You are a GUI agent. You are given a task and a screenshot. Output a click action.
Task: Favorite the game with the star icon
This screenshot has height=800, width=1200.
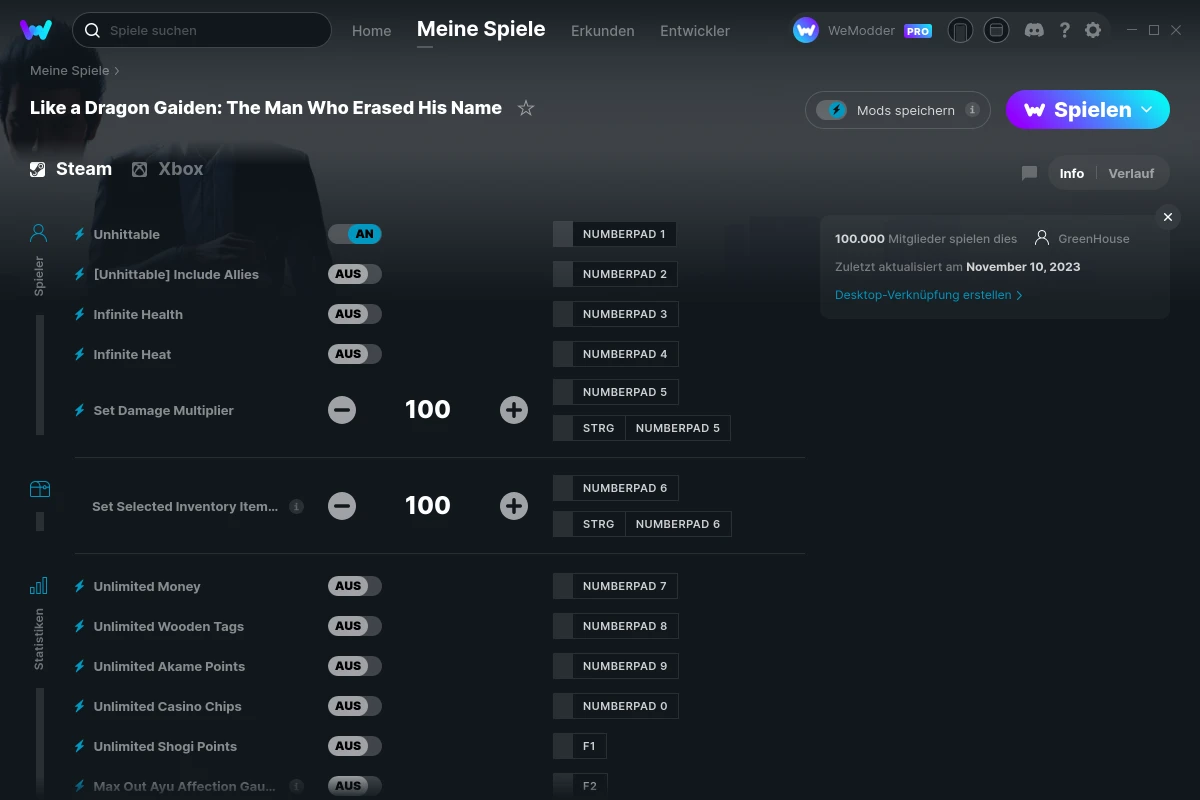(x=526, y=108)
